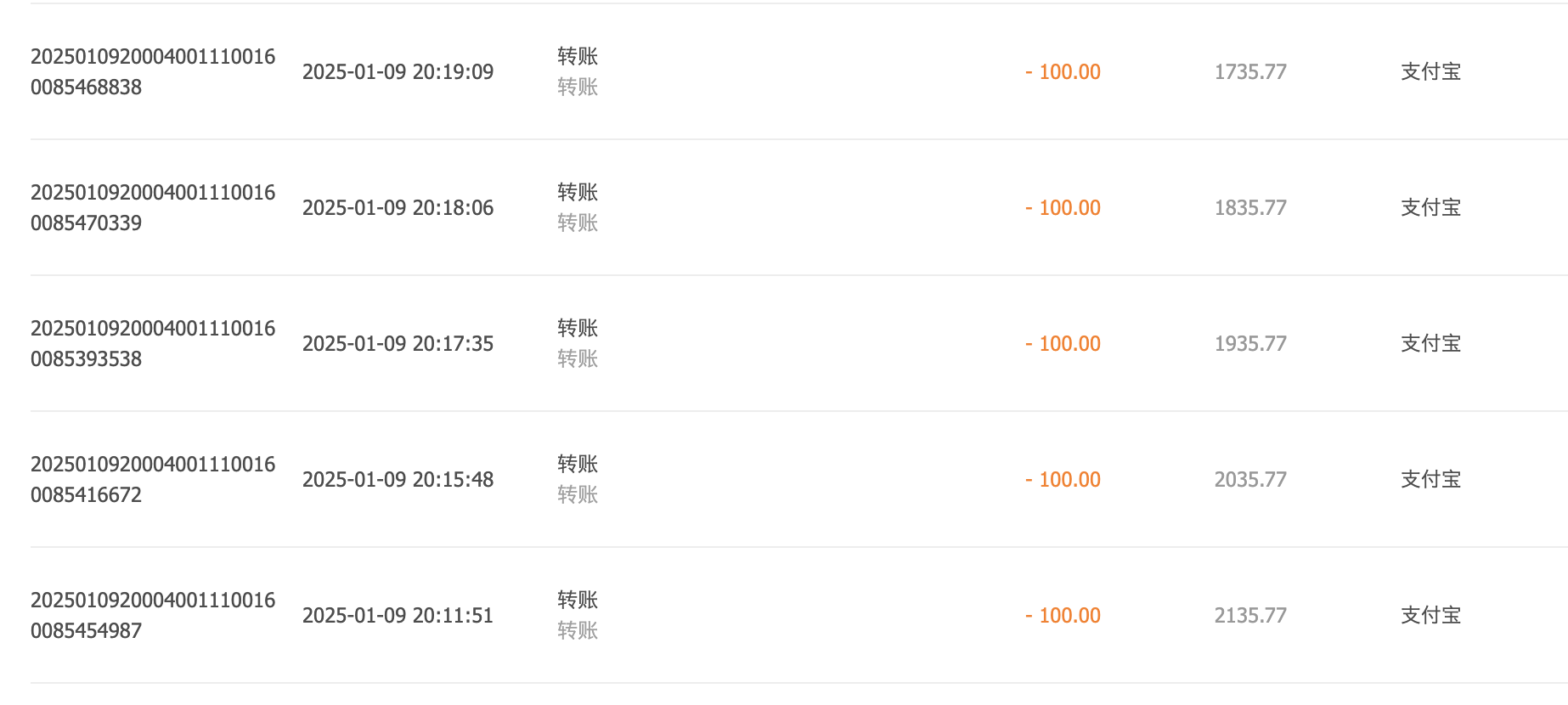Image resolution: width=1568 pixels, height=705 pixels.
Task: Select the timestamp 2025-01-09 20:11:51
Action: [398, 615]
